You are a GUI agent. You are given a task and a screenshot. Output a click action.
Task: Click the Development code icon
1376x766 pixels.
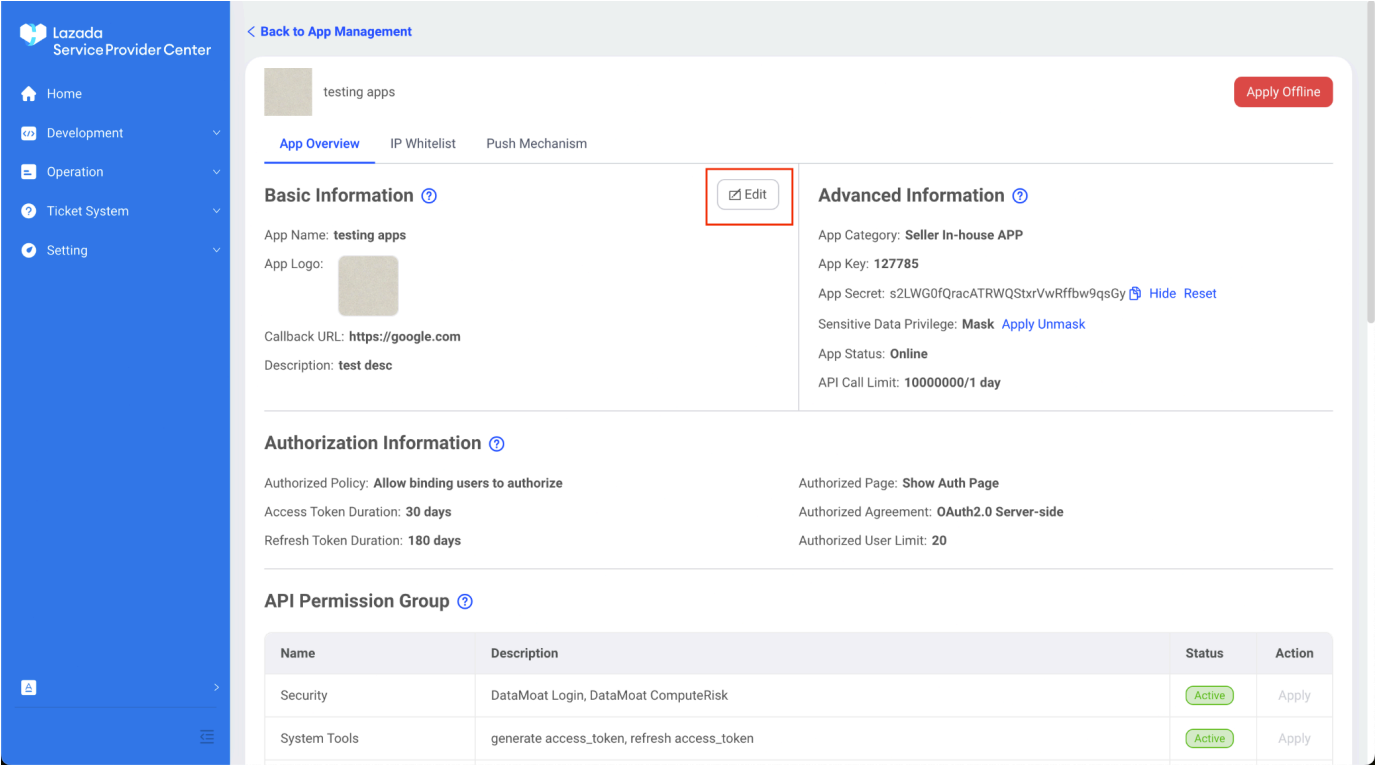coord(29,133)
